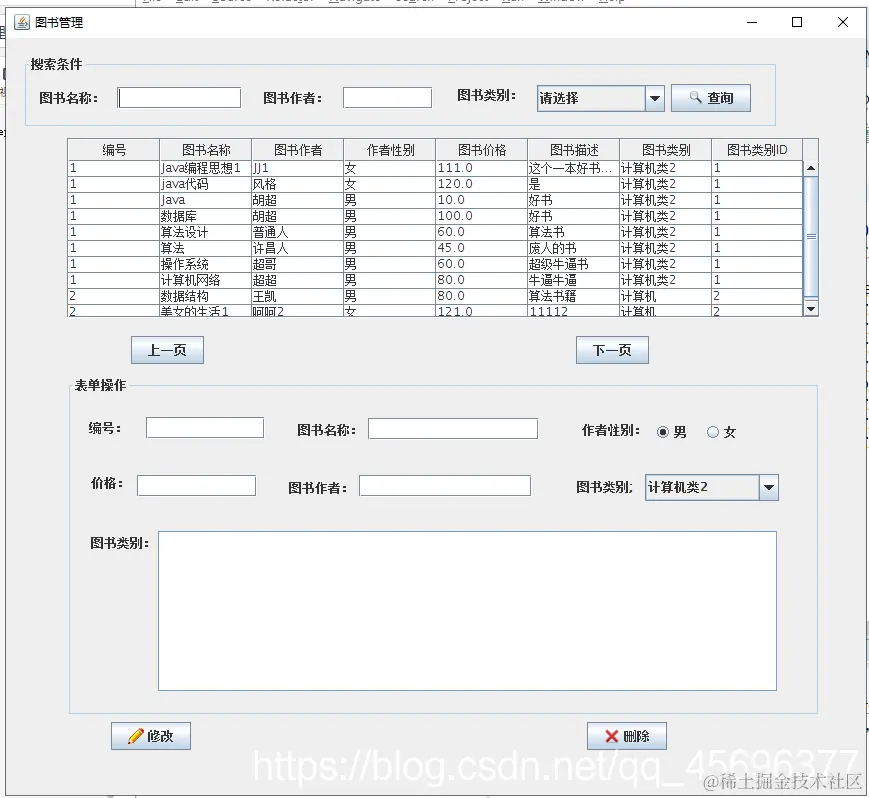Click the 下一页 next page button

(612, 350)
